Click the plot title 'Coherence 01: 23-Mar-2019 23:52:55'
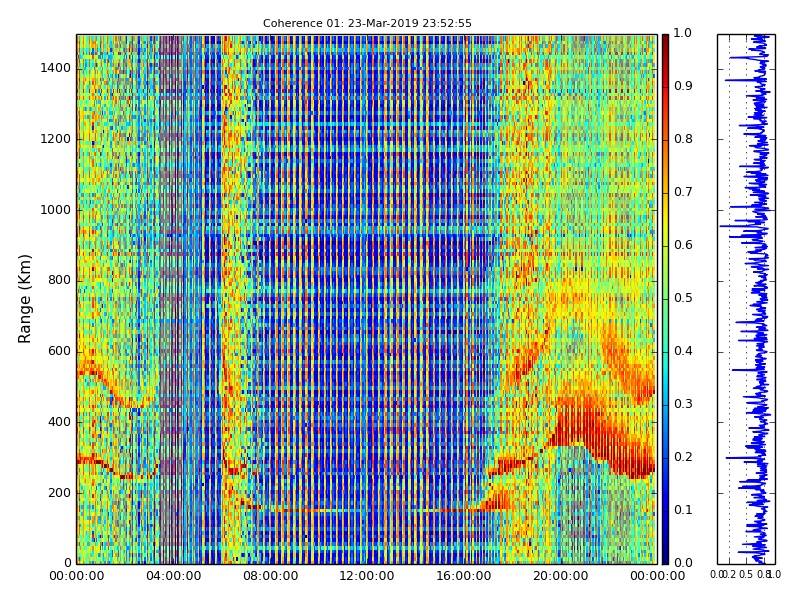Image resolution: width=800 pixels, height=600 pixels. [367, 23]
